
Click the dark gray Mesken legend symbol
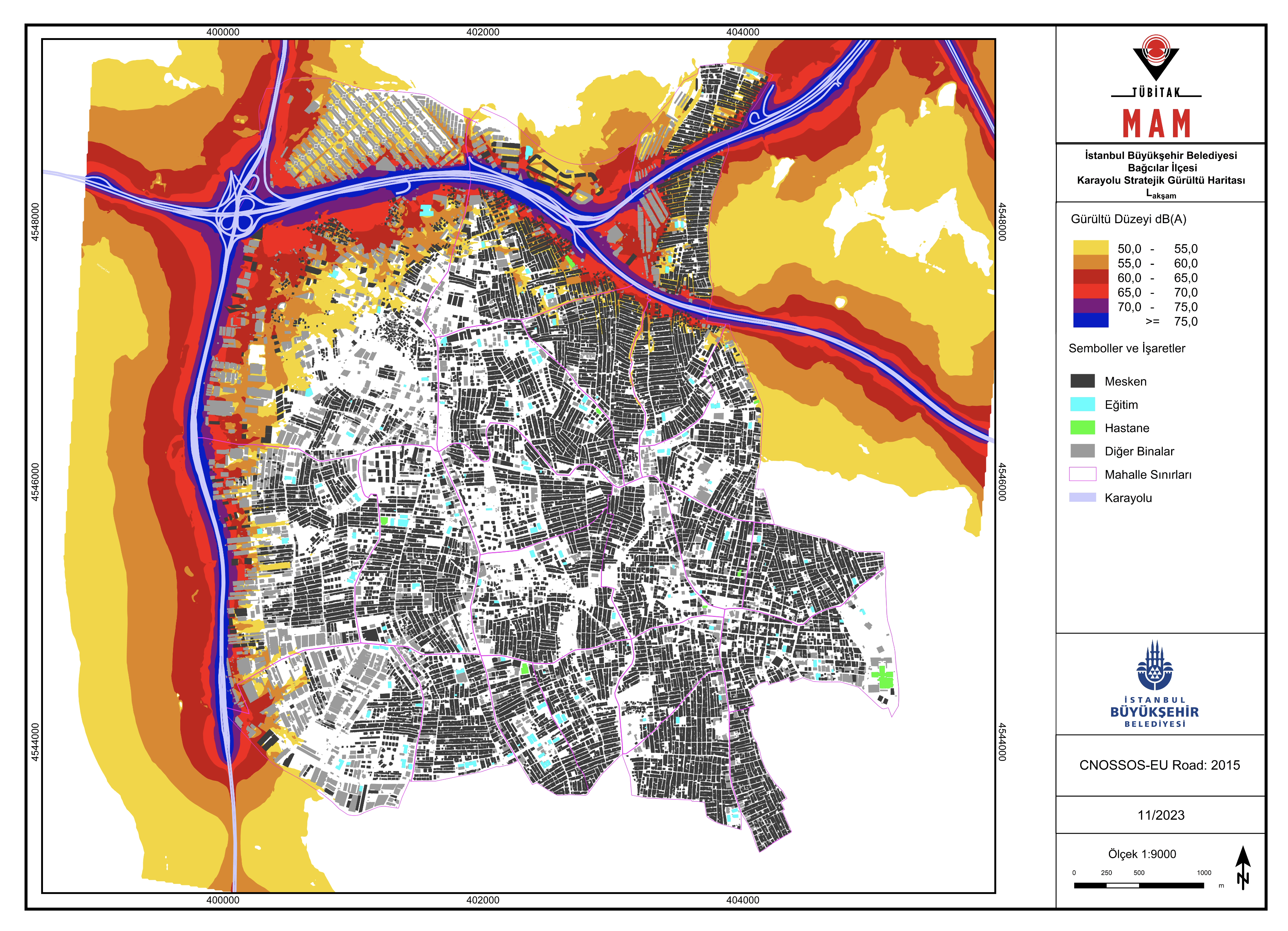1083,381
